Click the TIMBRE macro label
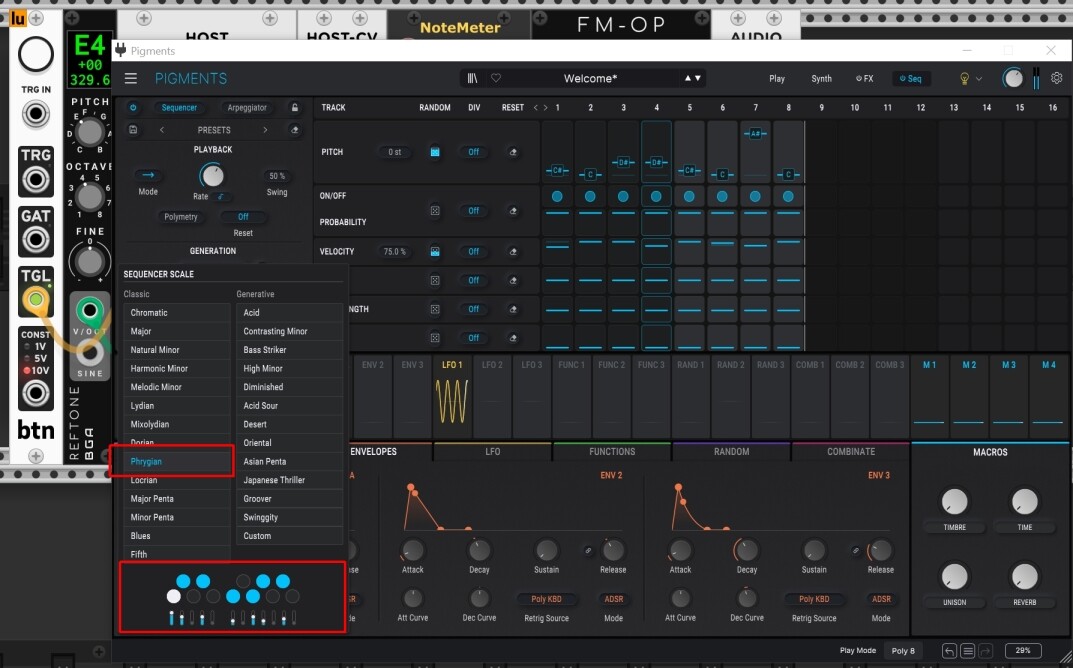1073x668 pixels. coord(955,527)
